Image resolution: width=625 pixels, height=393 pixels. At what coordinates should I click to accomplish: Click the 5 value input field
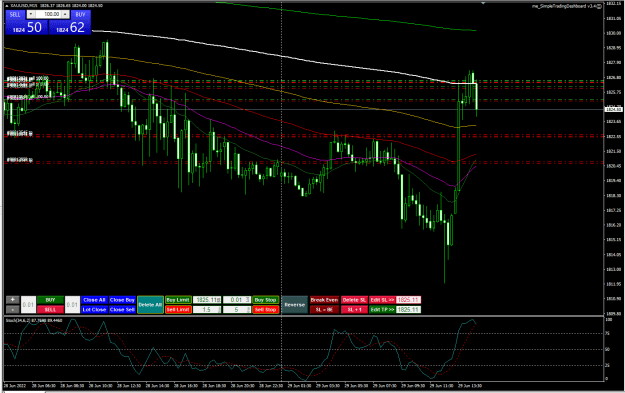click(x=237, y=309)
